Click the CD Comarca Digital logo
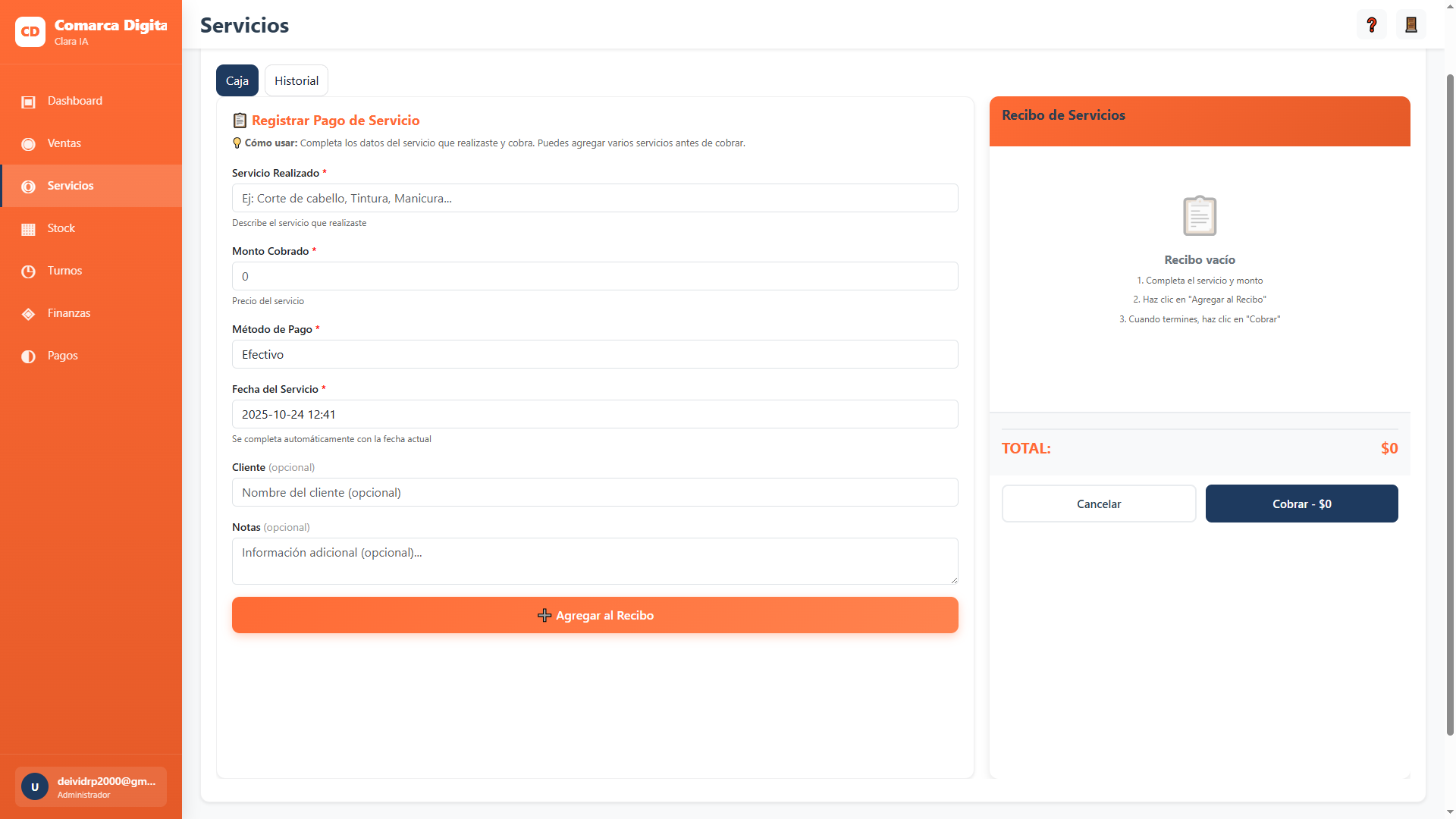Viewport: 1456px width, 819px height. coord(30,32)
